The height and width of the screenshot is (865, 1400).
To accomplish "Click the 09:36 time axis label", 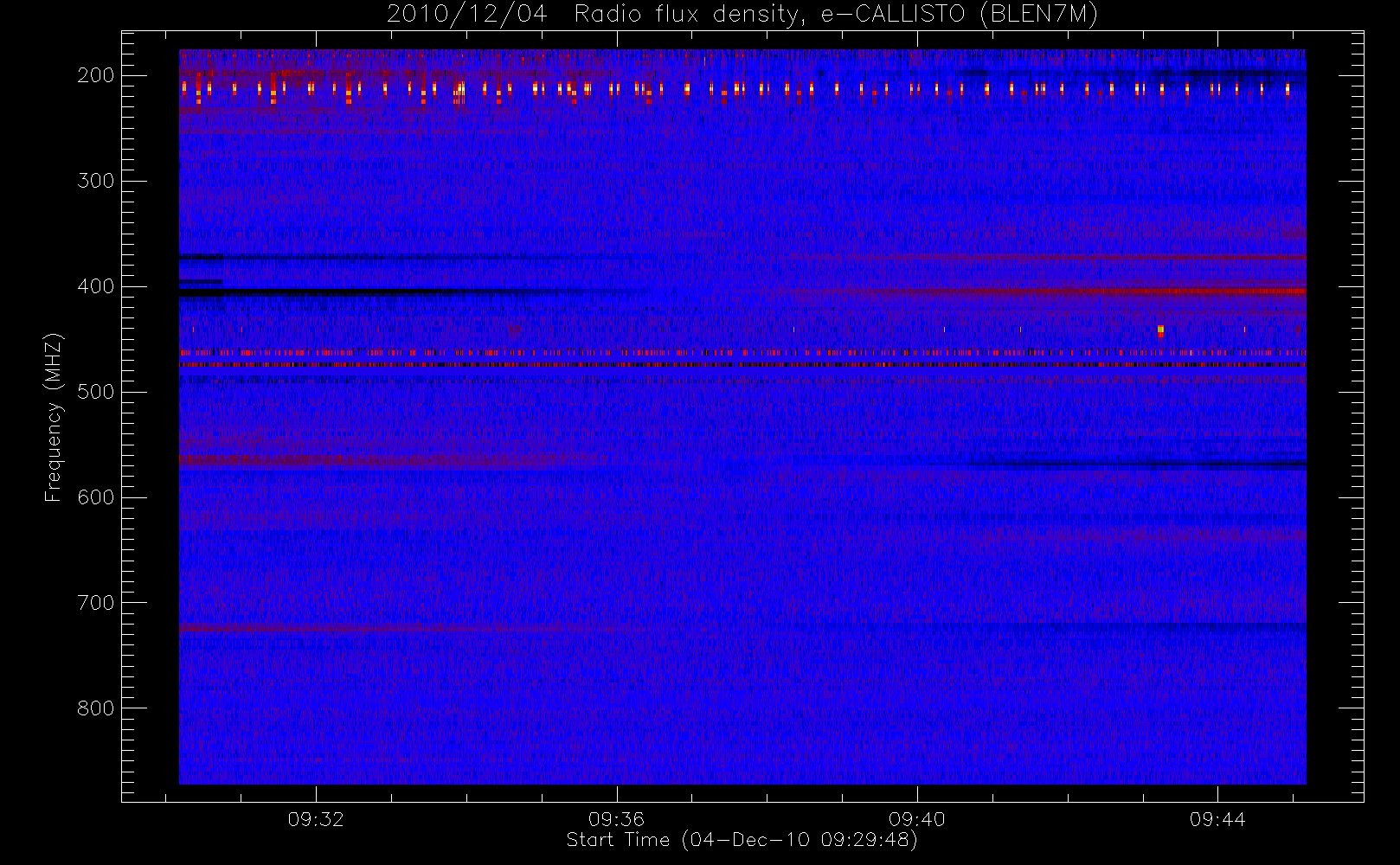I will click(616, 819).
